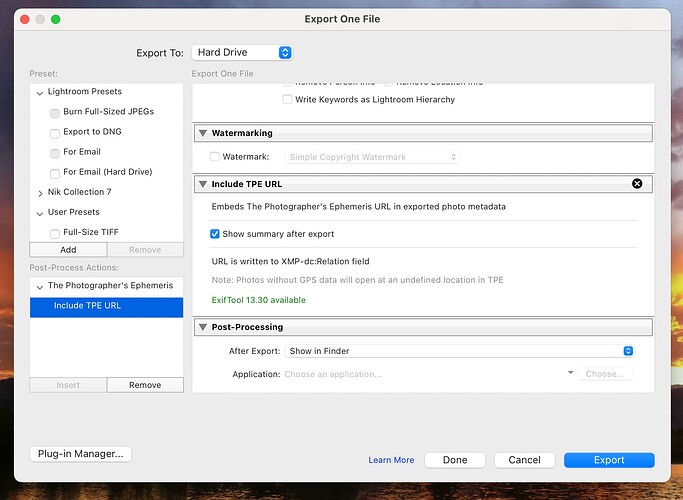Image resolution: width=683 pixels, height=500 pixels.
Task: Click the grayed-out Remove preset button
Action: coord(145,250)
